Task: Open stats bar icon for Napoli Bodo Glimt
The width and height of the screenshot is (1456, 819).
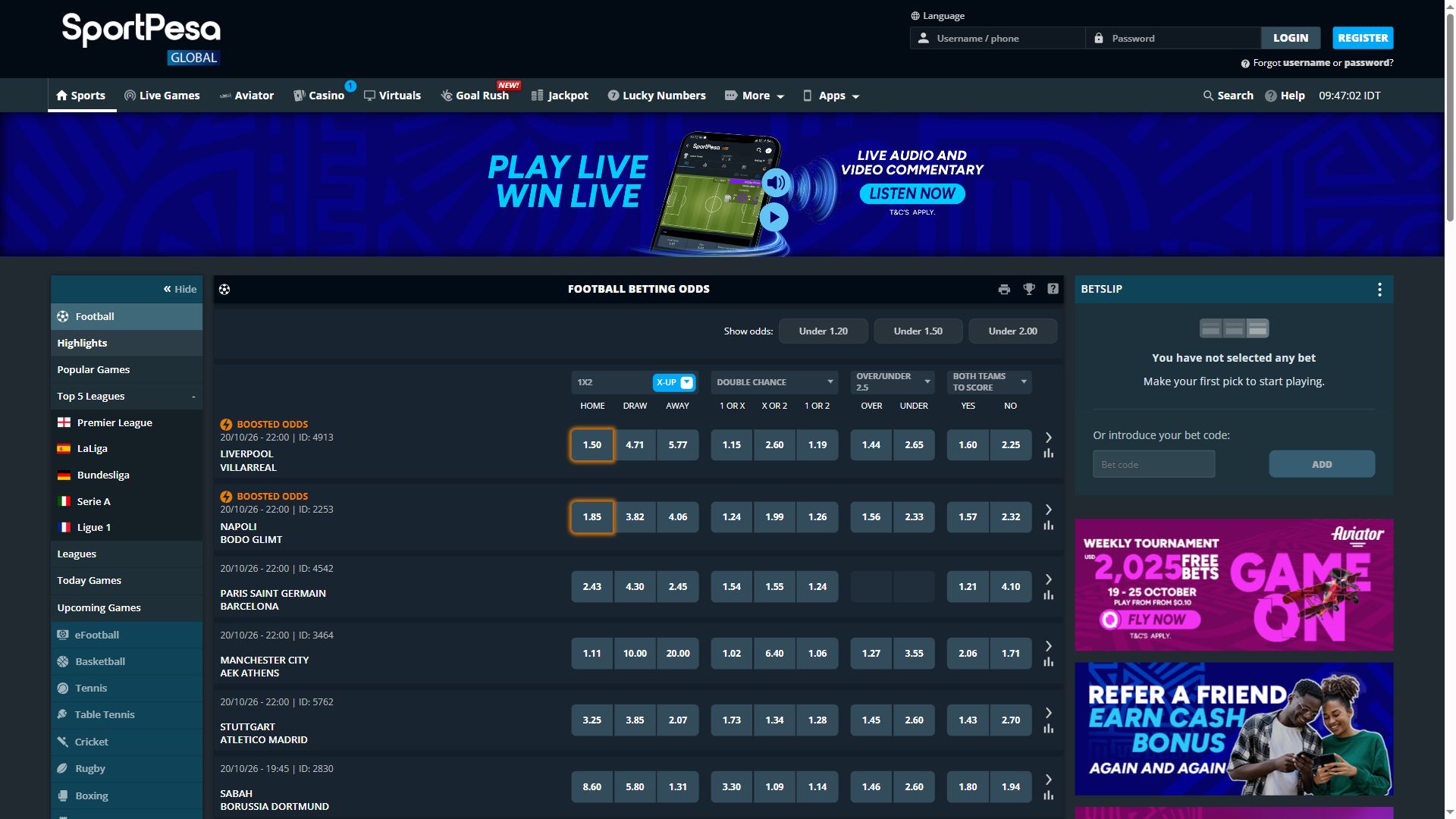Action: pyautogui.click(x=1048, y=526)
